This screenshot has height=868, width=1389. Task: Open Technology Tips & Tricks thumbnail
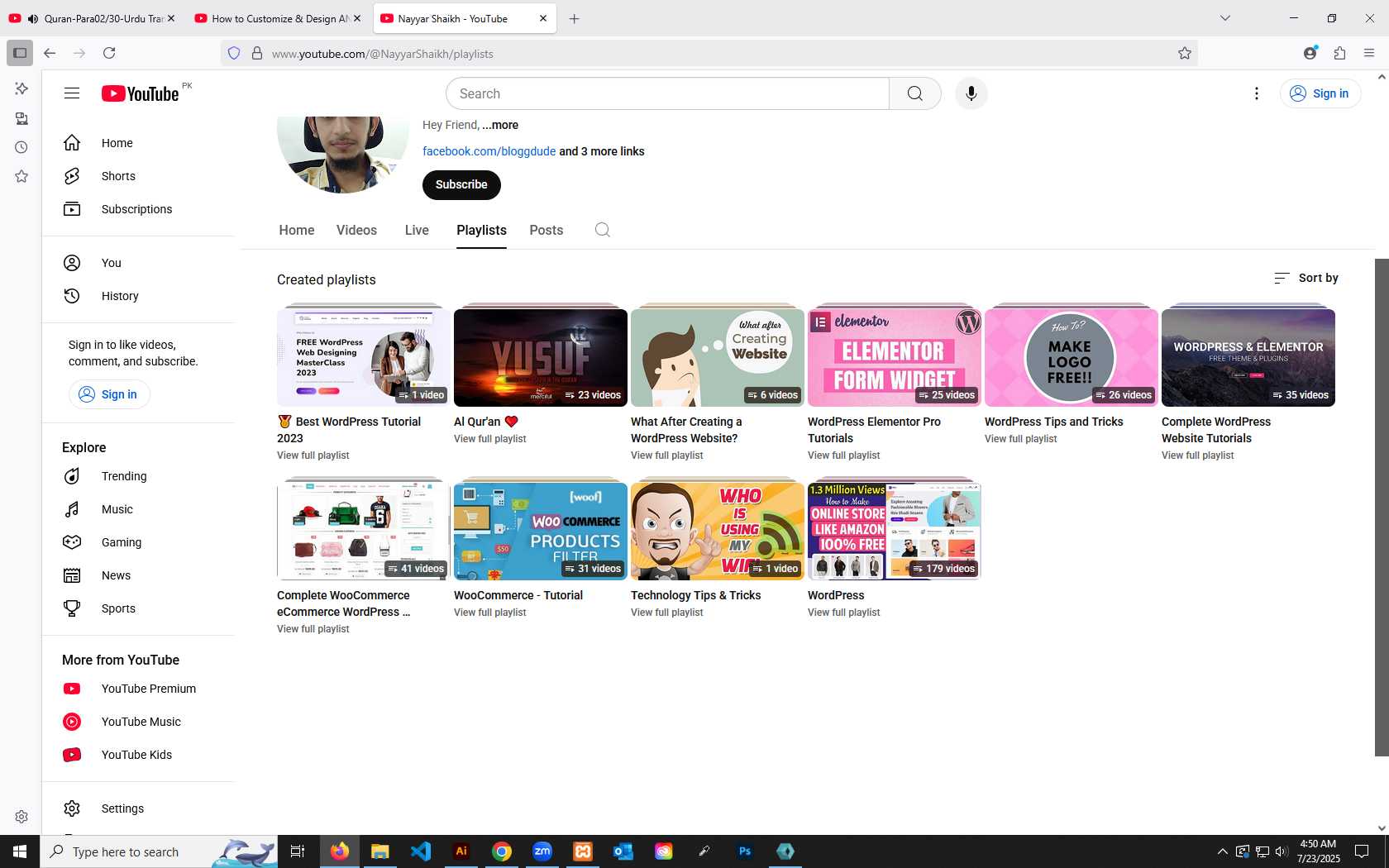tap(718, 531)
